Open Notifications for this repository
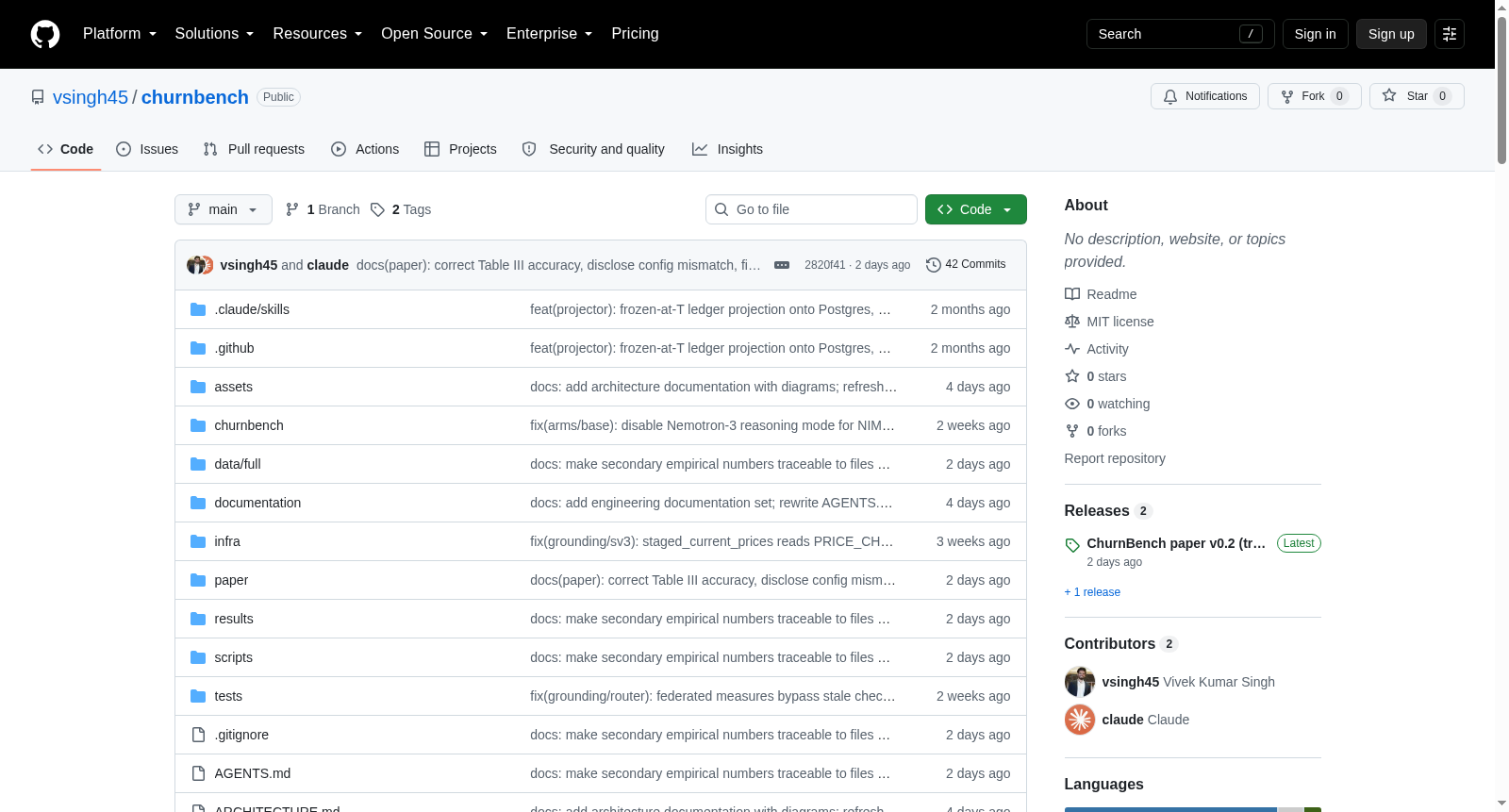Viewport: 1509px width, 812px height. (1205, 96)
